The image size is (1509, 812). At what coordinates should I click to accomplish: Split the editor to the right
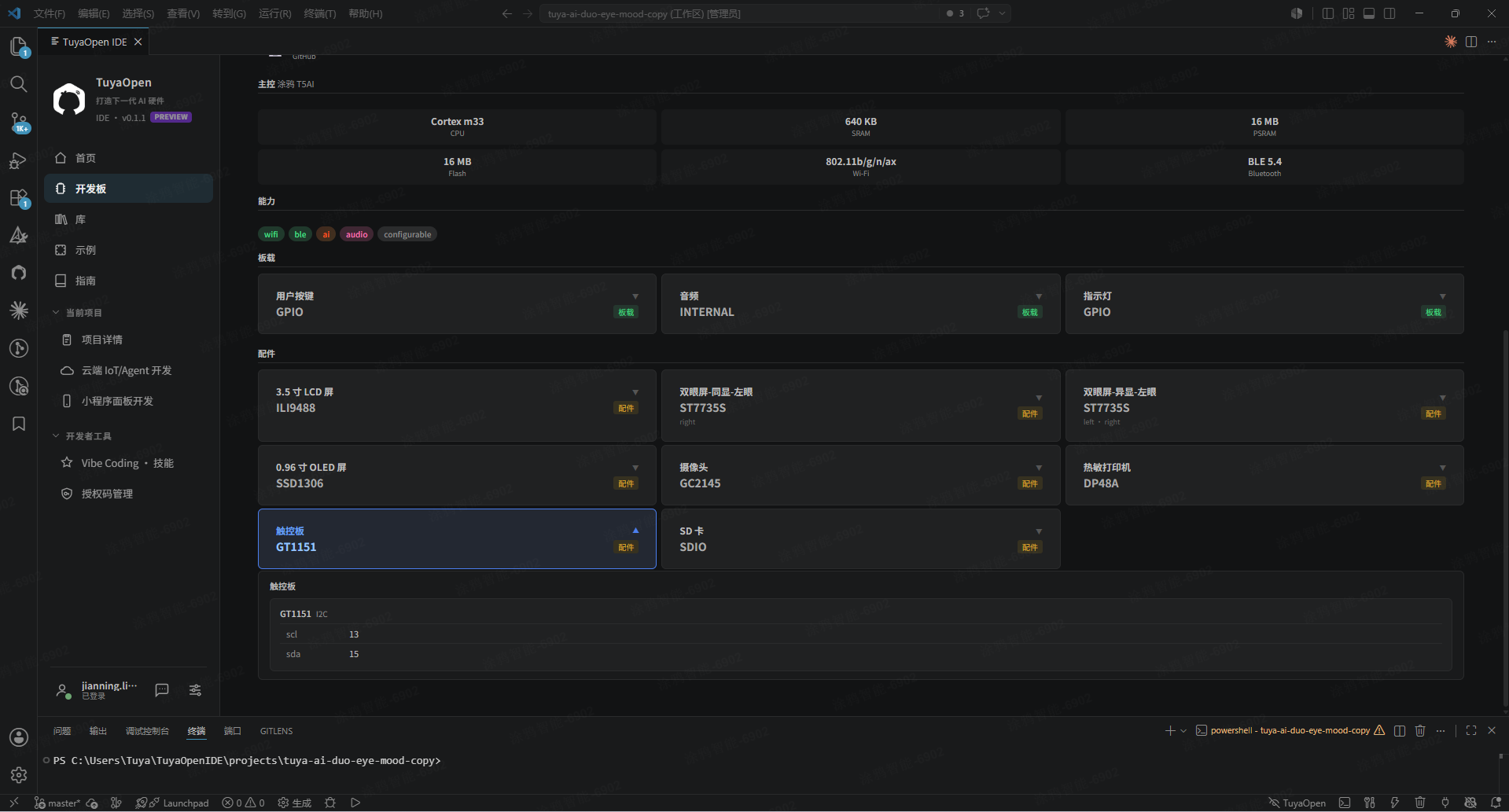(1471, 42)
